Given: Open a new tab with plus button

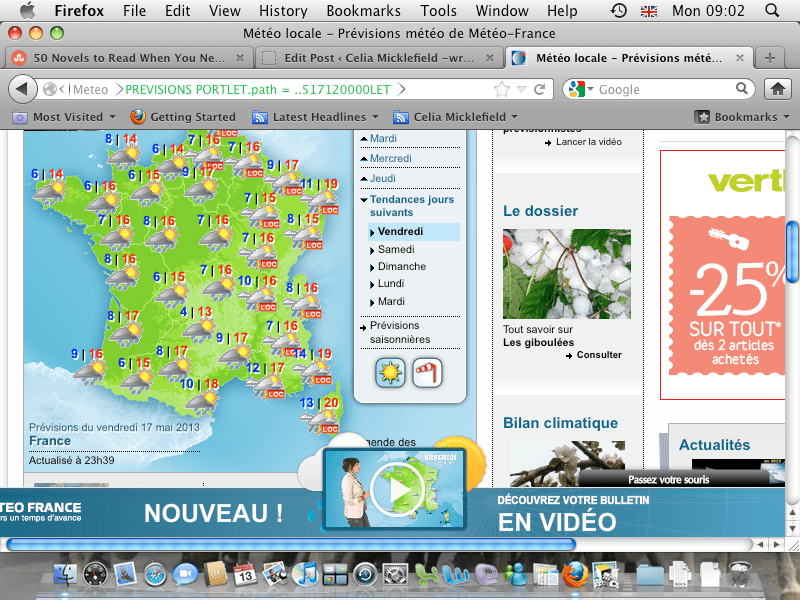Looking at the screenshot, I should point(770,58).
